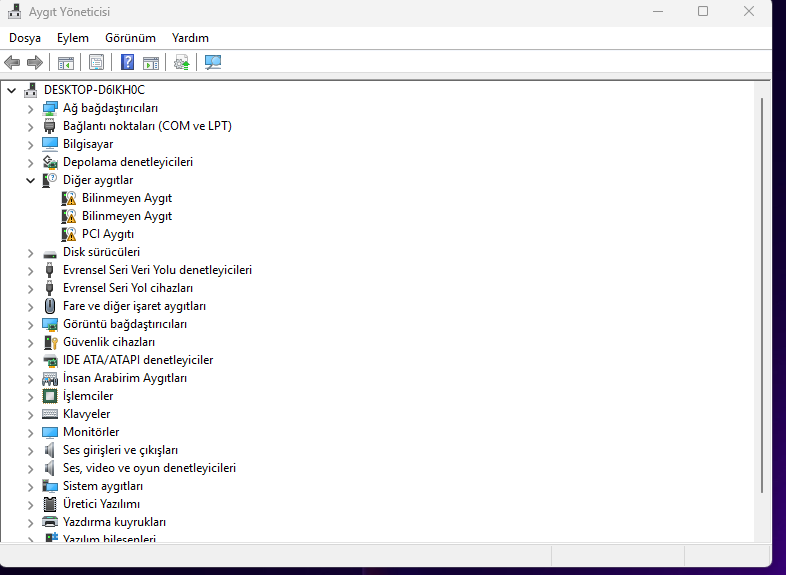Screen dimensions: 786x575
Task: Click the vertical scrollbar thumb
Action: click(x=762, y=295)
